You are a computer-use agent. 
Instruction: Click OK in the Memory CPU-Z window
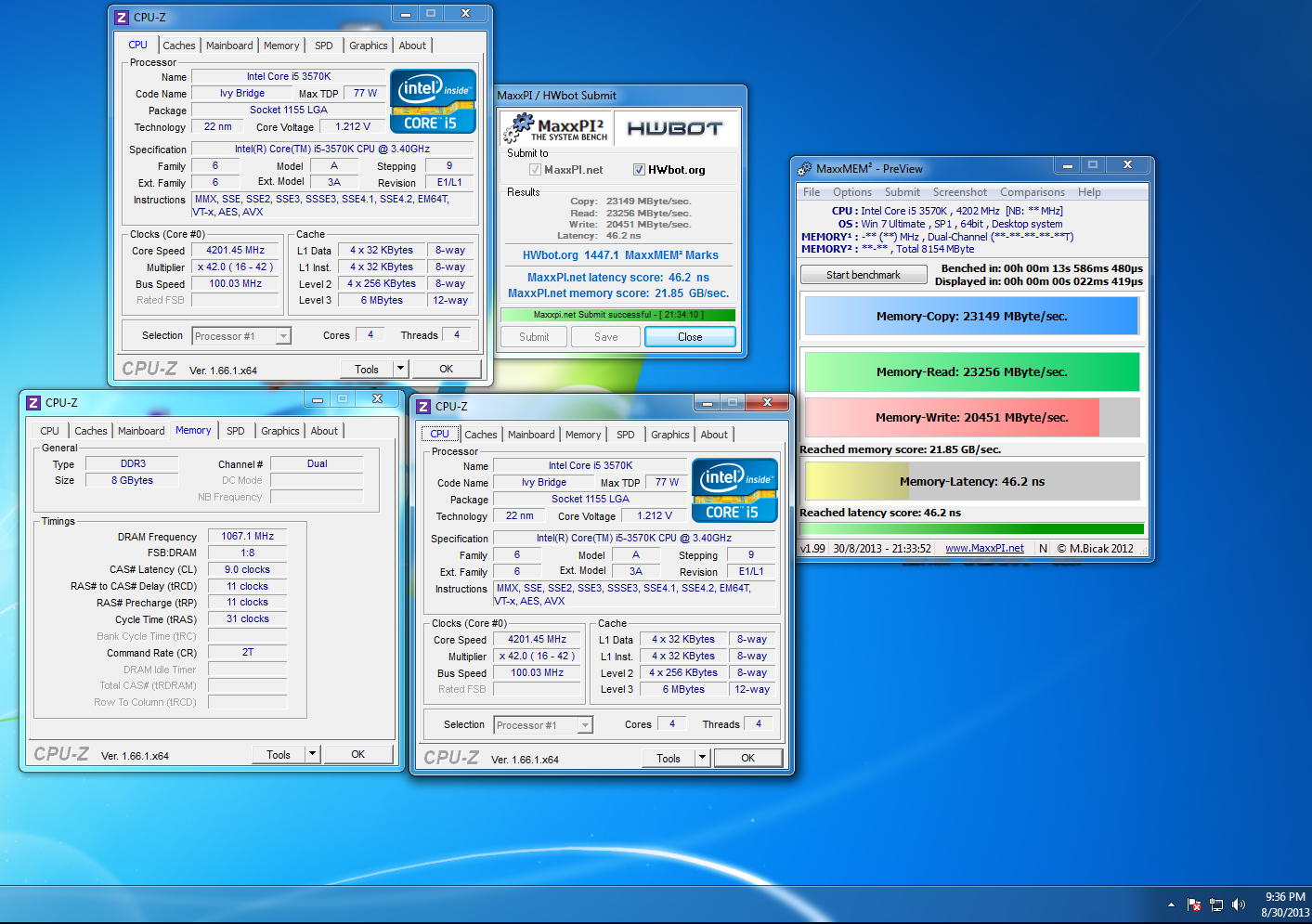click(x=357, y=754)
